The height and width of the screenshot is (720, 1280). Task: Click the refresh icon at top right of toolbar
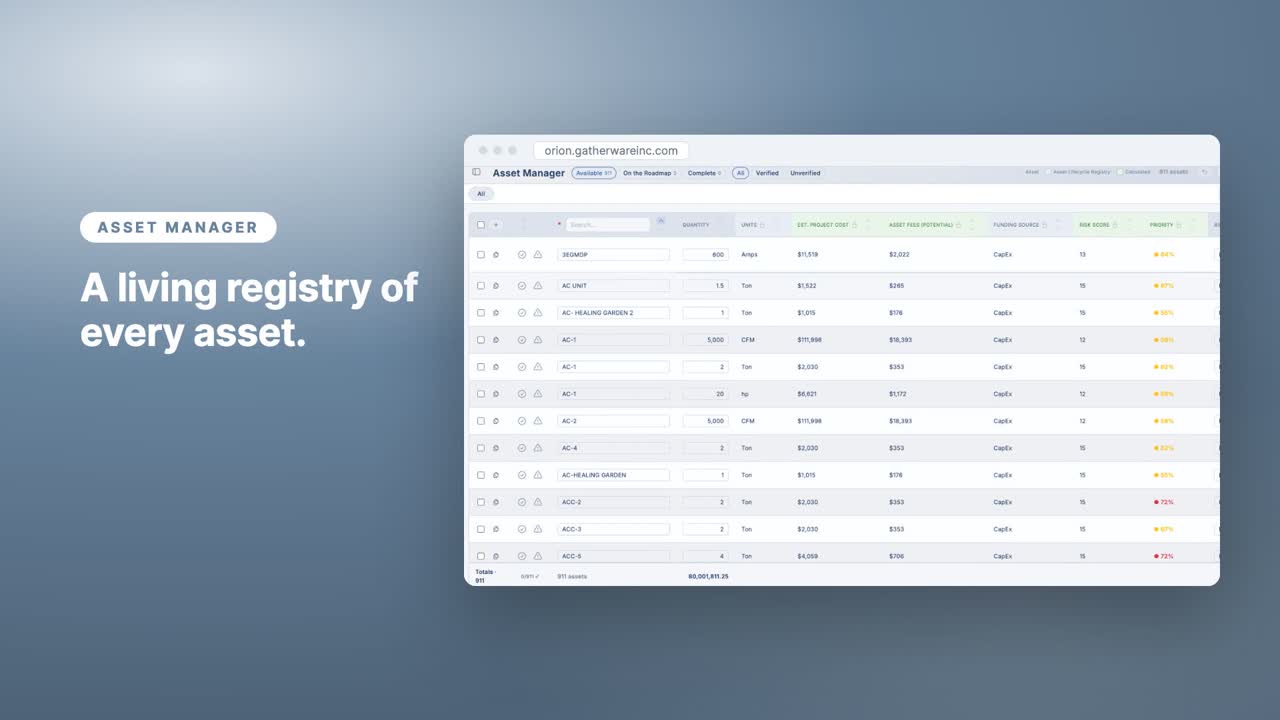coord(1204,172)
